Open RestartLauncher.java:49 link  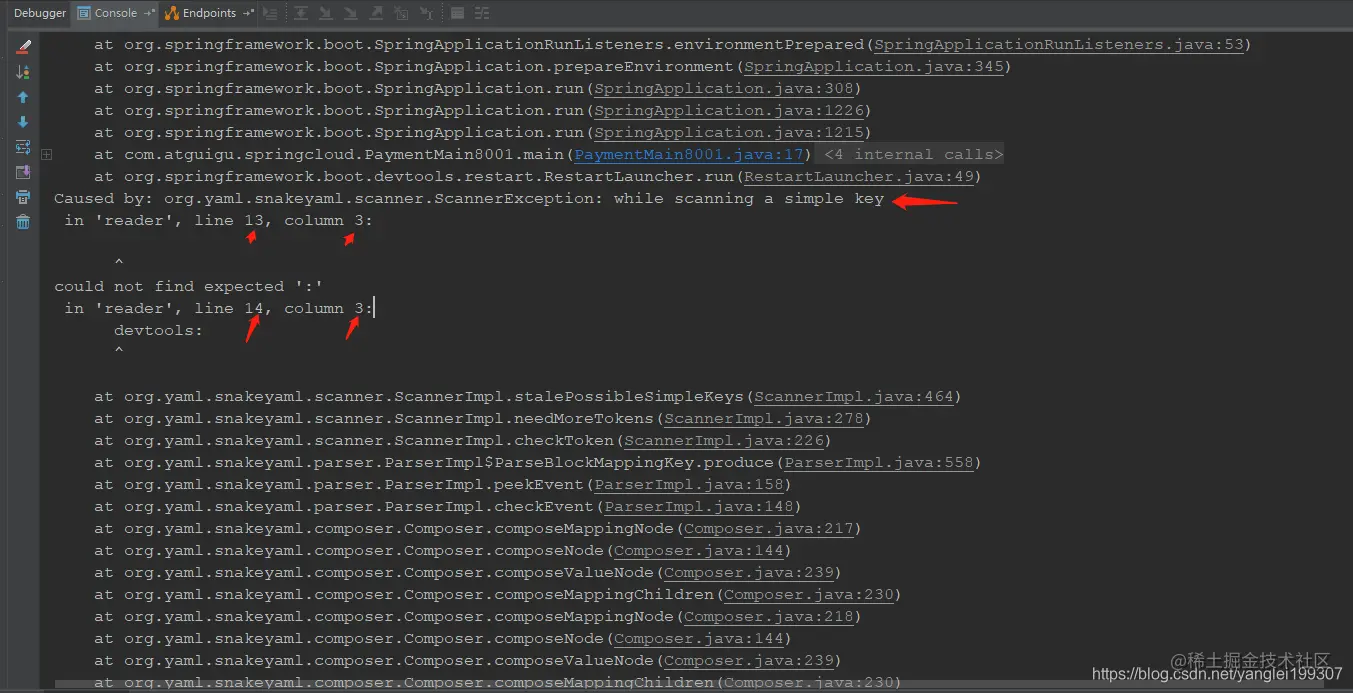click(x=858, y=177)
